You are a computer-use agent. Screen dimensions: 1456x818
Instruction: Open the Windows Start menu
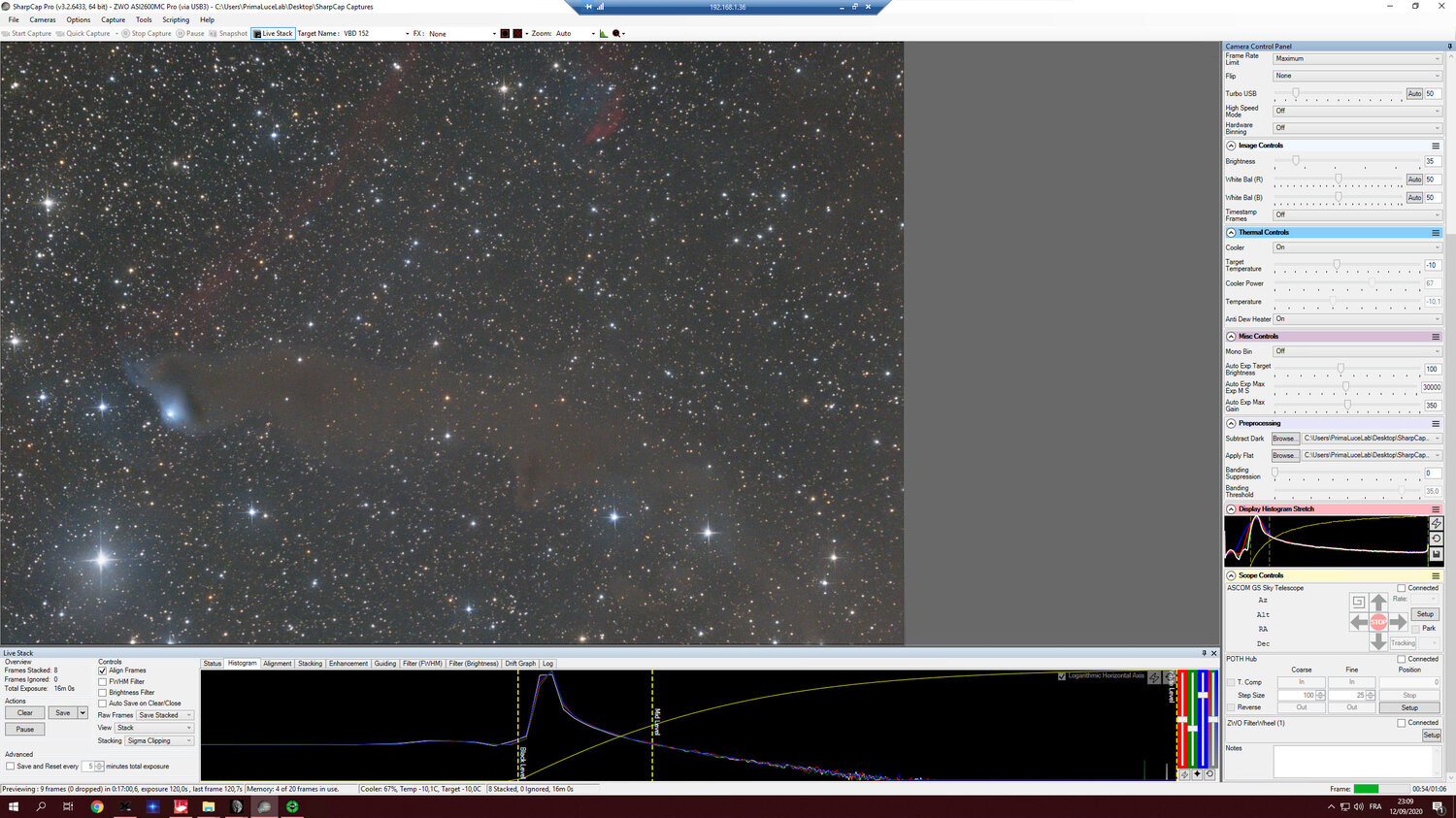(x=14, y=806)
